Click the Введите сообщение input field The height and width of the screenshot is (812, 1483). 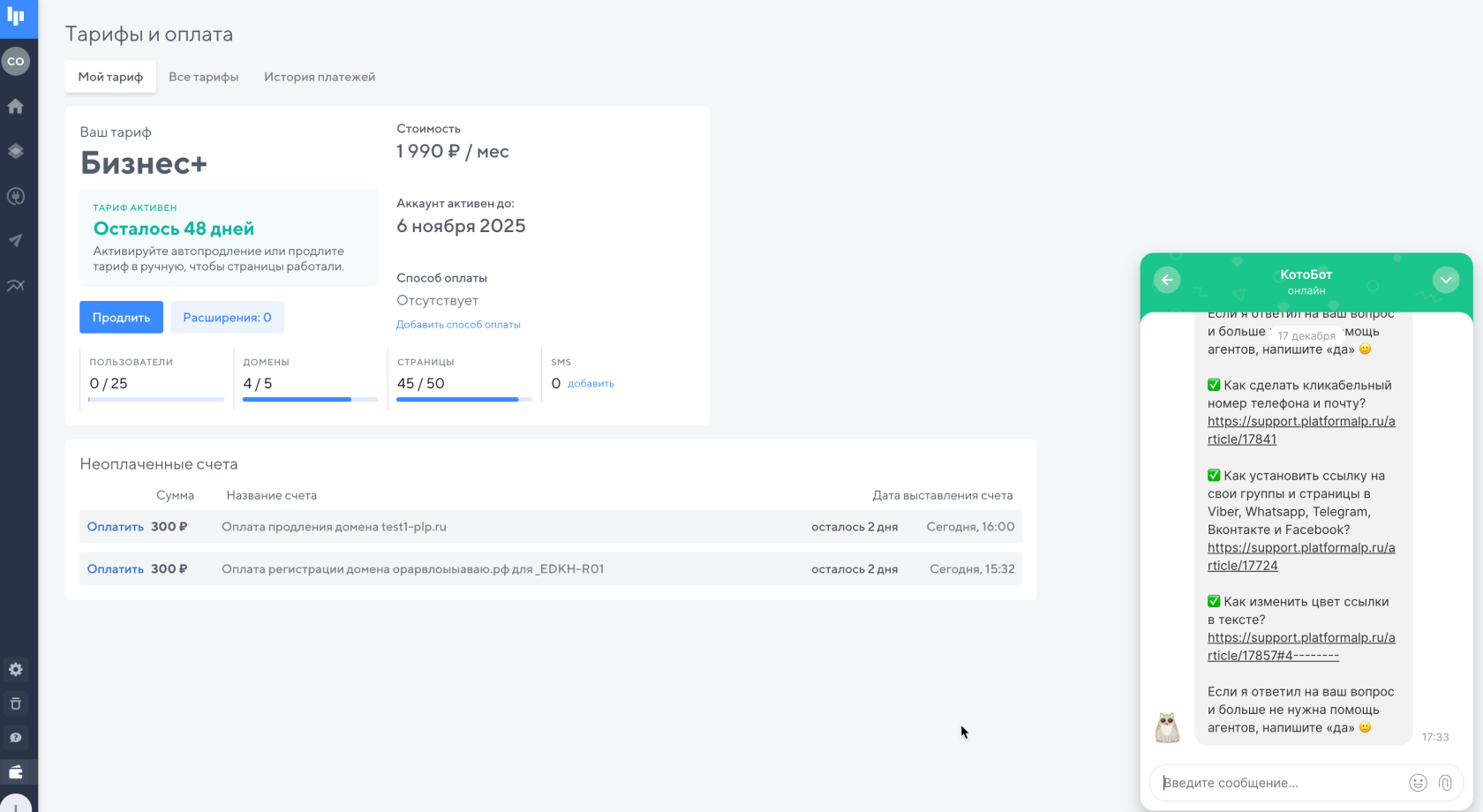tap(1280, 783)
